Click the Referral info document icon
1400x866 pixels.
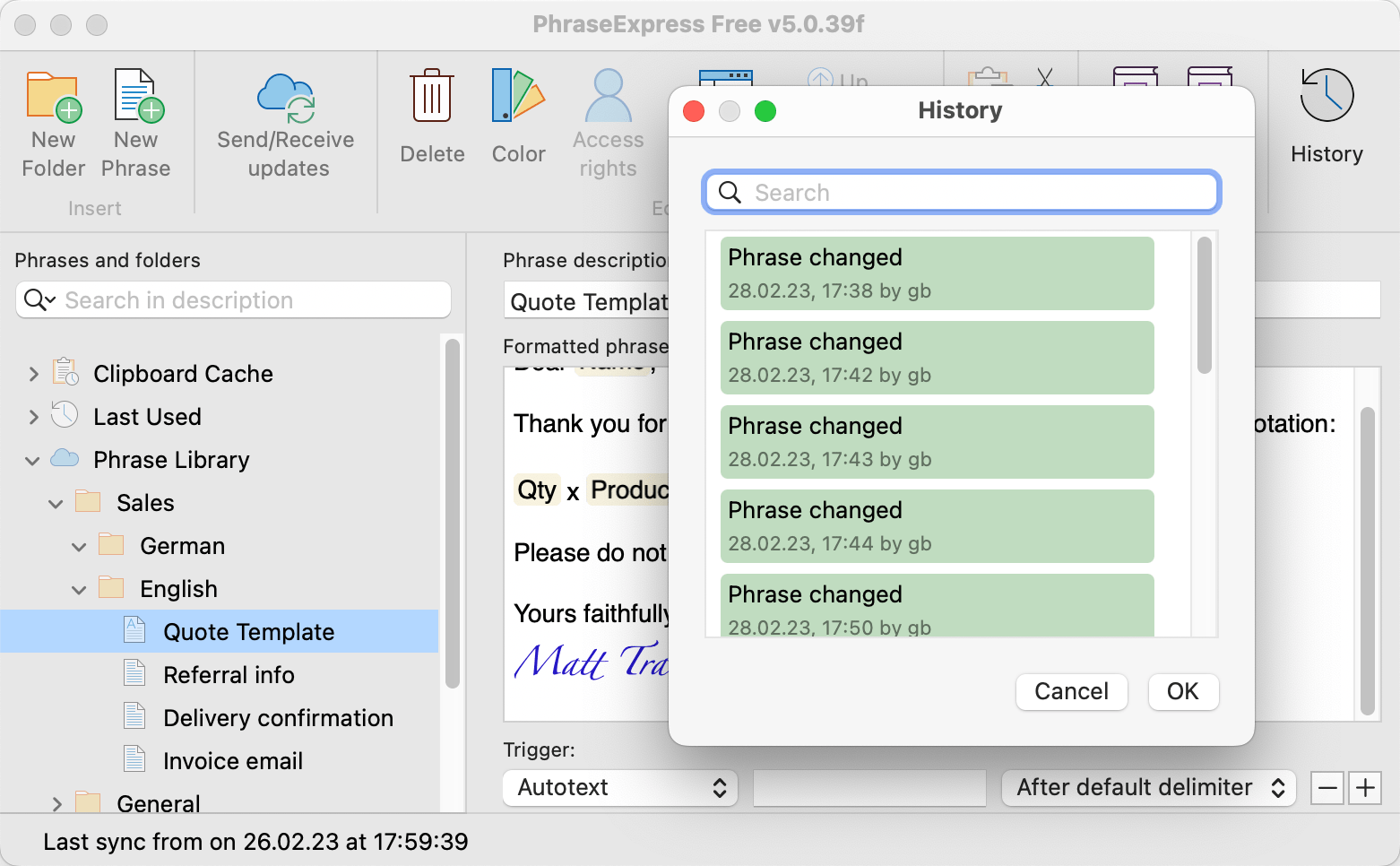coord(134,673)
